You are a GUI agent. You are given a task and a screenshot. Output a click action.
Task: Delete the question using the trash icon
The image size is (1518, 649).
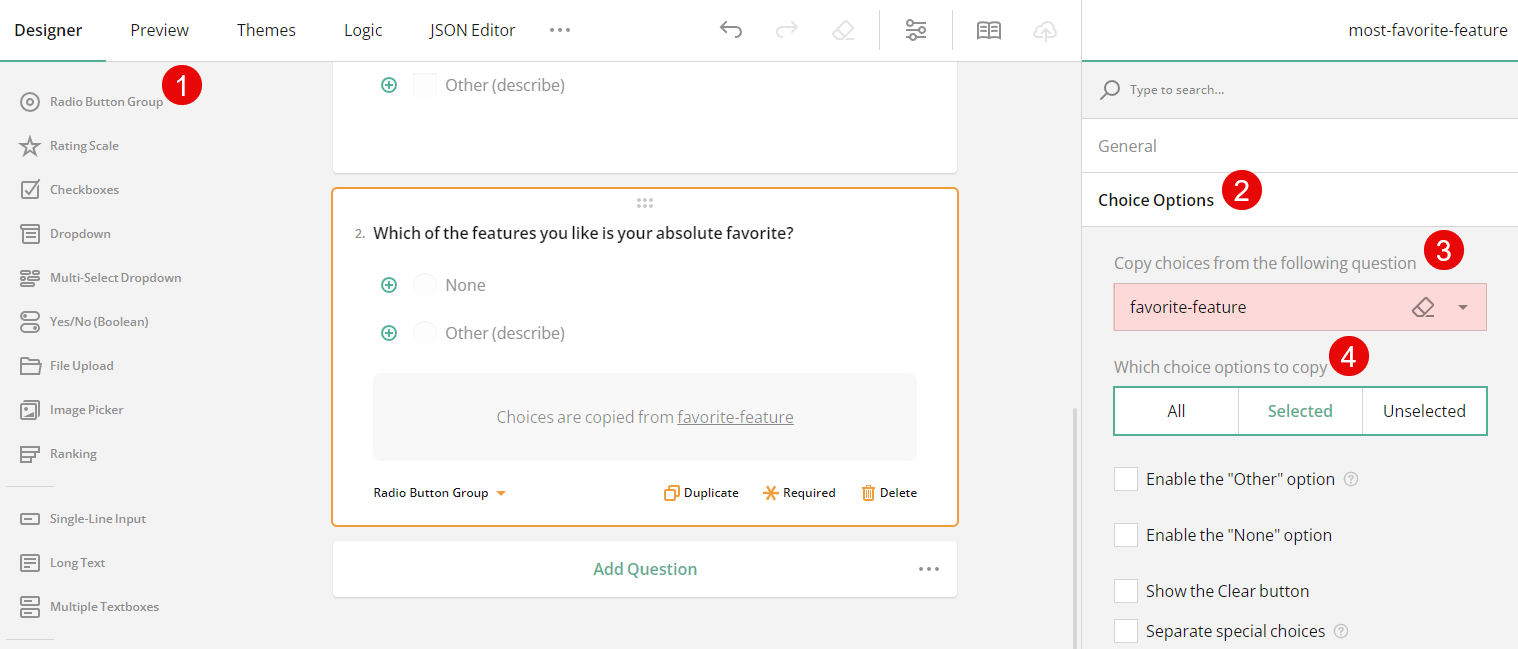[x=888, y=492]
